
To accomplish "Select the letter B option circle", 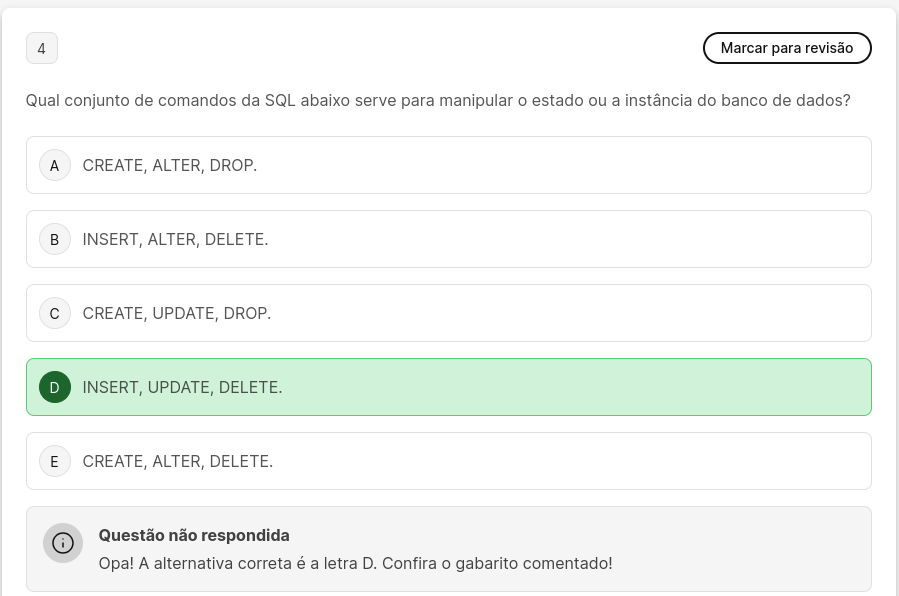I will [x=54, y=239].
